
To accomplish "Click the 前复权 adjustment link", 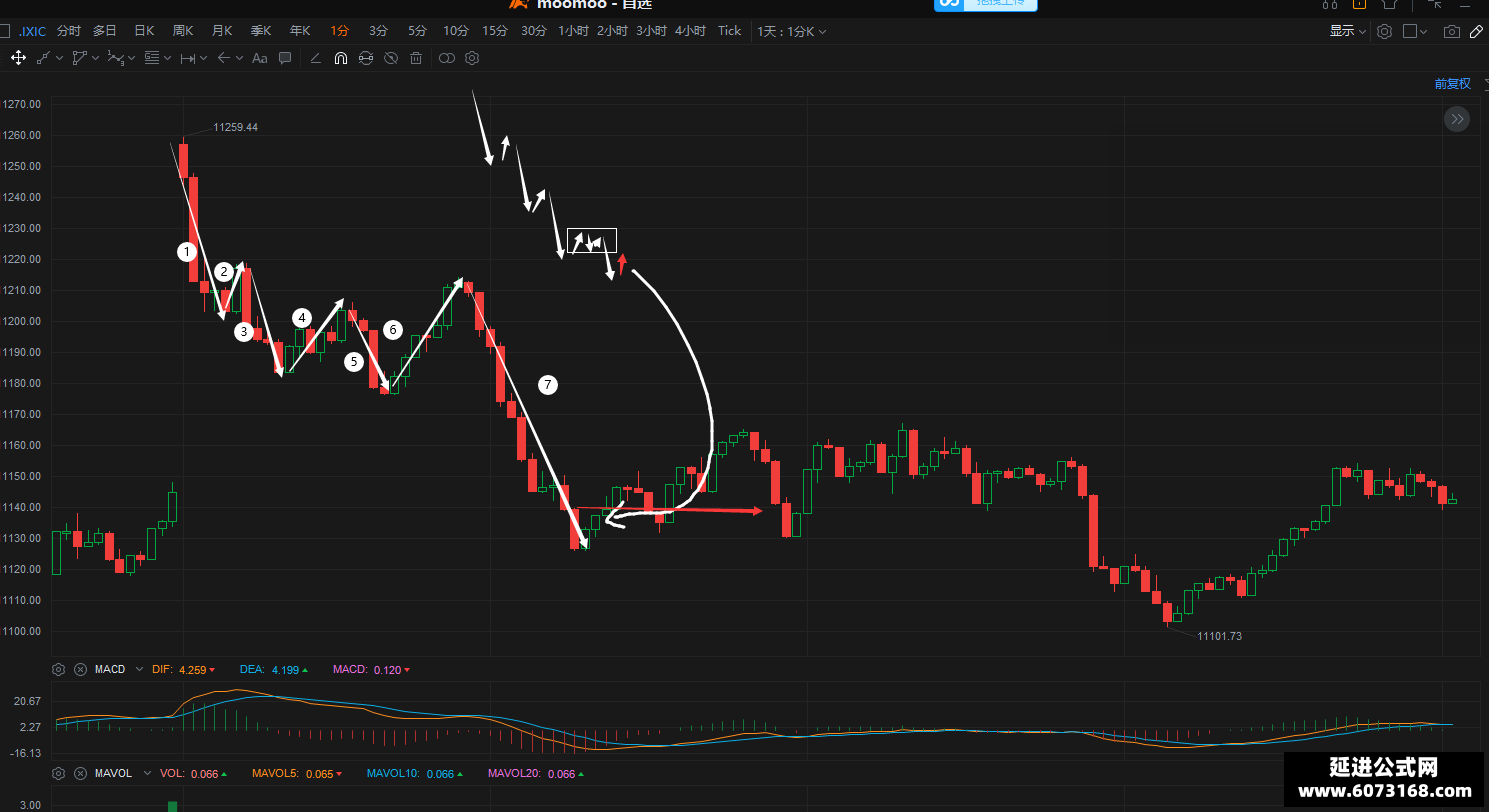I will (1452, 84).
